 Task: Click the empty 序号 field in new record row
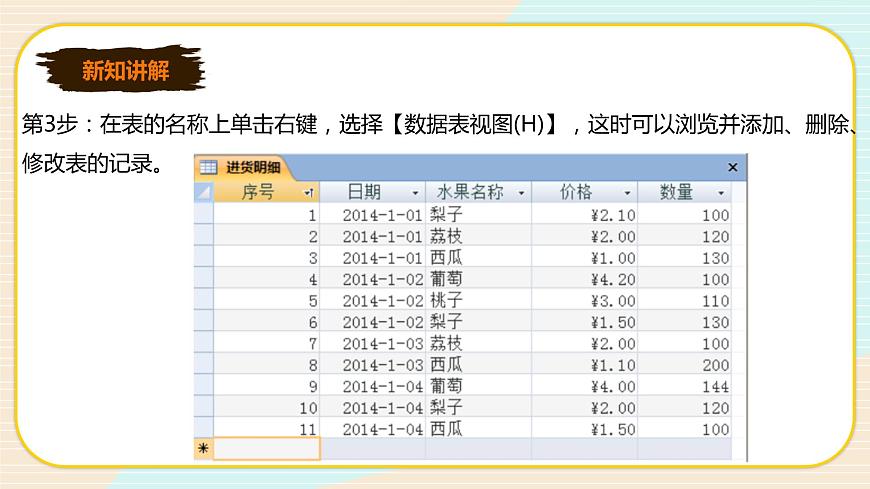coord(266,448)
